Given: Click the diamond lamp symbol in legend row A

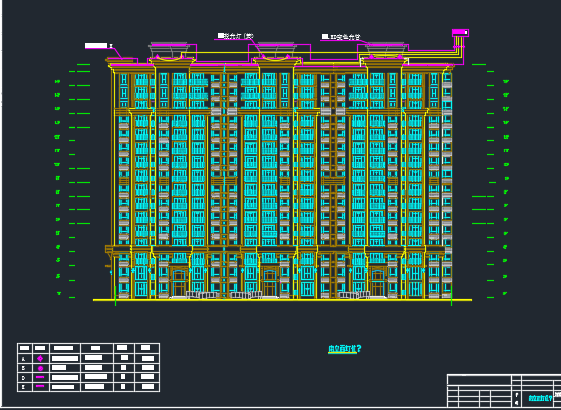Looking at the screenshot, I should [40, 358].
